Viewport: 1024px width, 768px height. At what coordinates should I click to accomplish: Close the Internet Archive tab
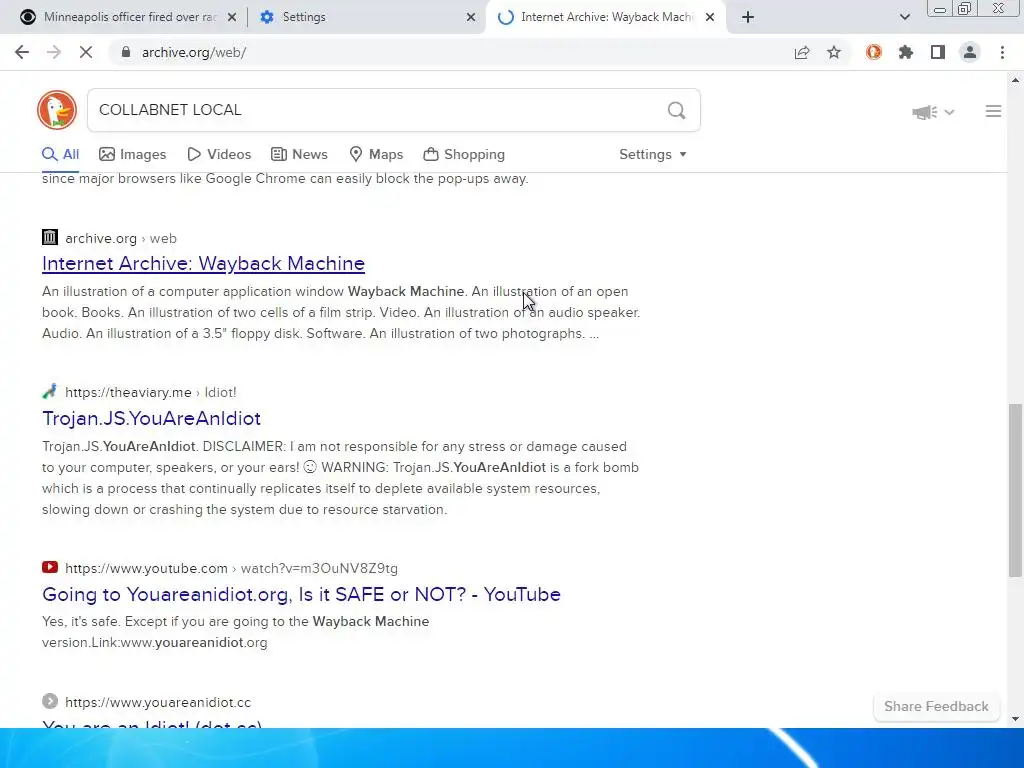pyautogui.click(x=710, y=17)
